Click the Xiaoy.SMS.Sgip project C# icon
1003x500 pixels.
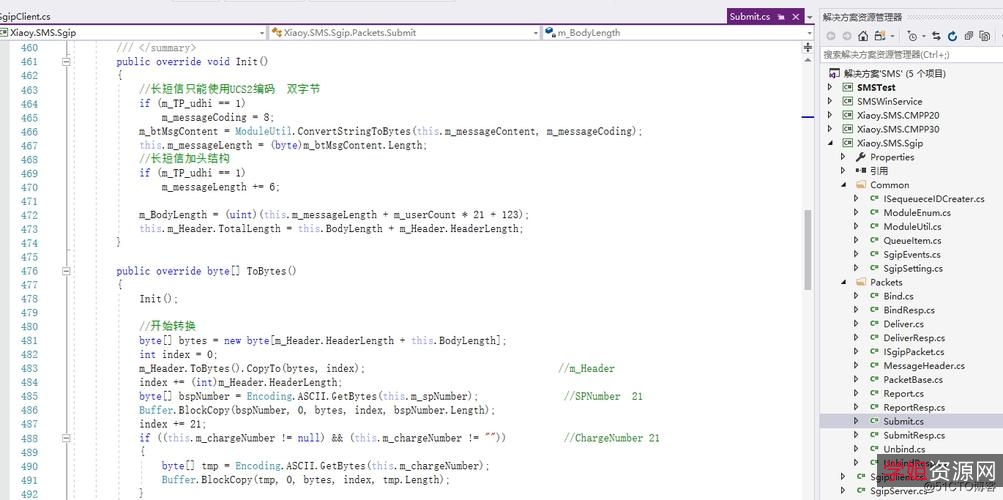(x=847, y=143)
